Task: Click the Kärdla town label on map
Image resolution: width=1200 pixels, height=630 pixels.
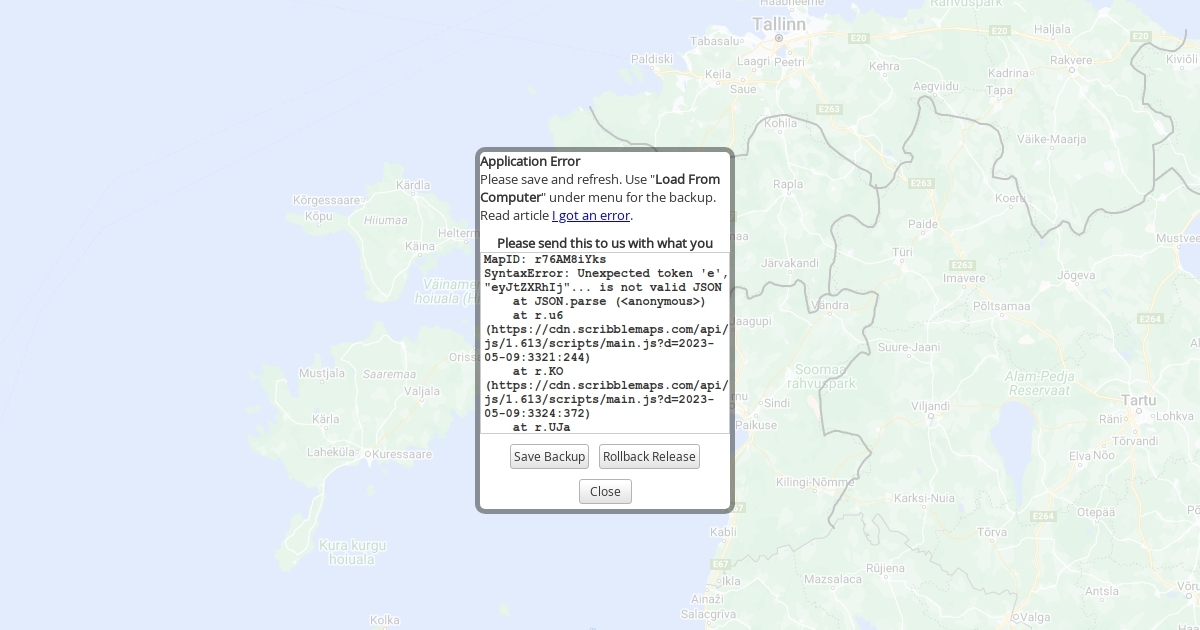Action: [x=413, y=185]
